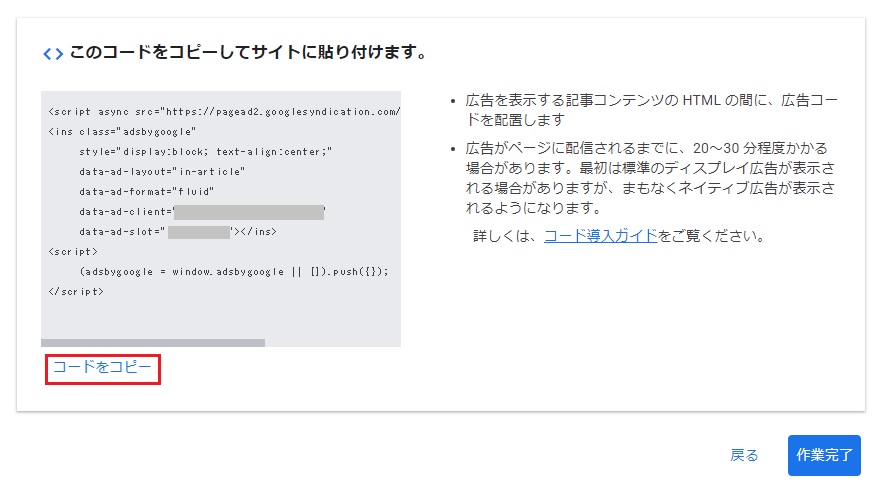Click the bullet text about 20～30 分程度

click(650, 178)
